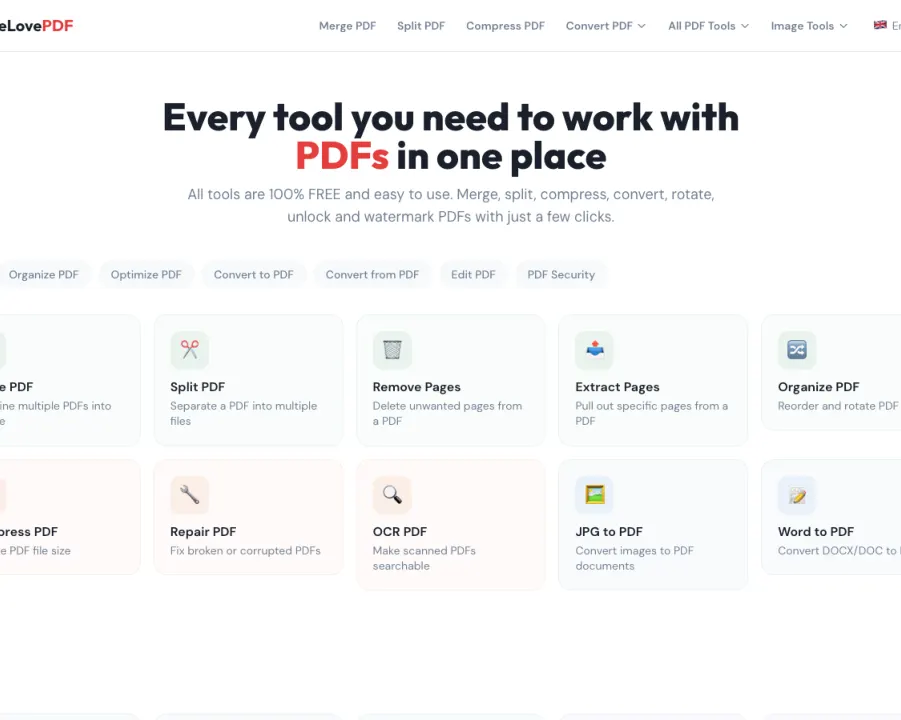Viewport: 901px width, 720px height.
Task: Open the Repair PDF card title
Action: coord(203,532)
